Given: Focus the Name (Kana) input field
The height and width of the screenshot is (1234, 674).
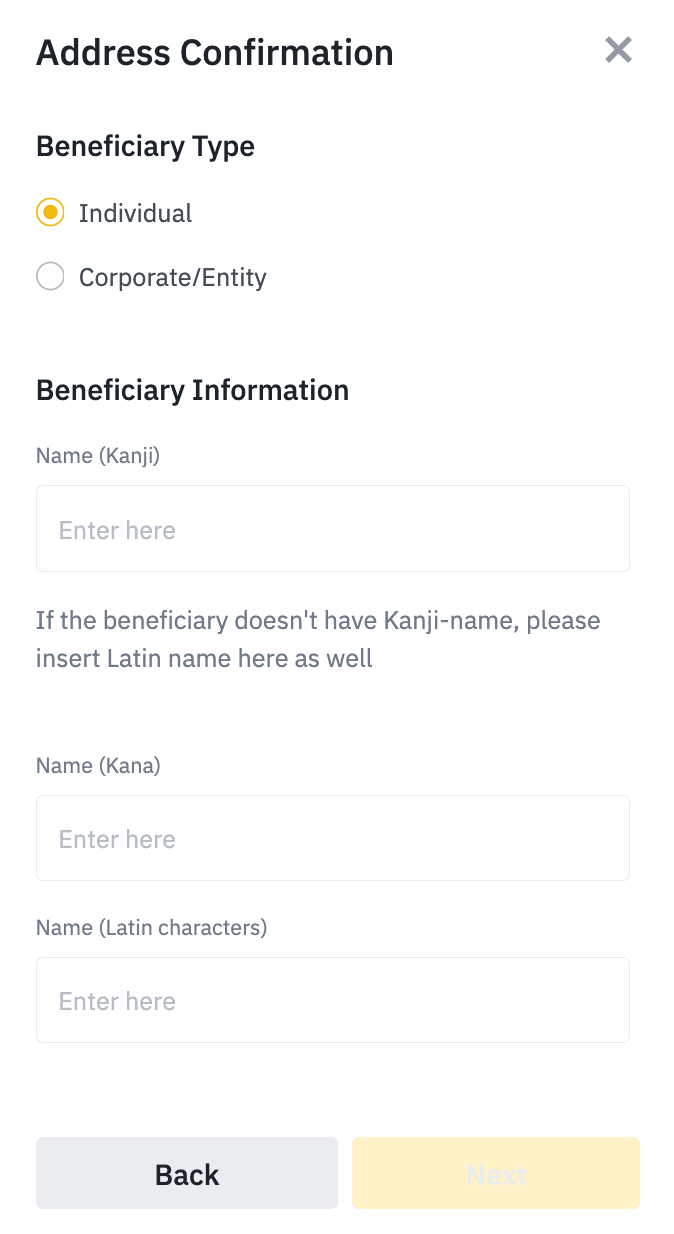Looking at the screenshot, I should click(x=332, y=838).
